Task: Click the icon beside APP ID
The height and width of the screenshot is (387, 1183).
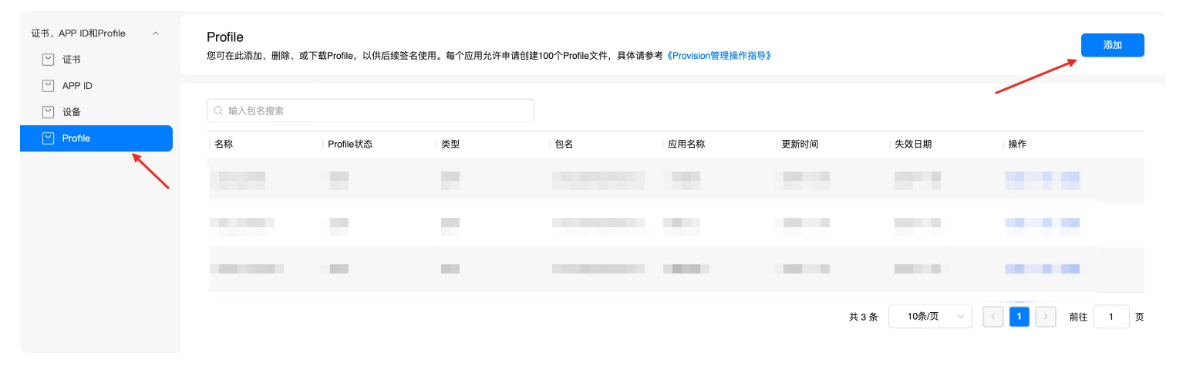Action: click(48, 86)
